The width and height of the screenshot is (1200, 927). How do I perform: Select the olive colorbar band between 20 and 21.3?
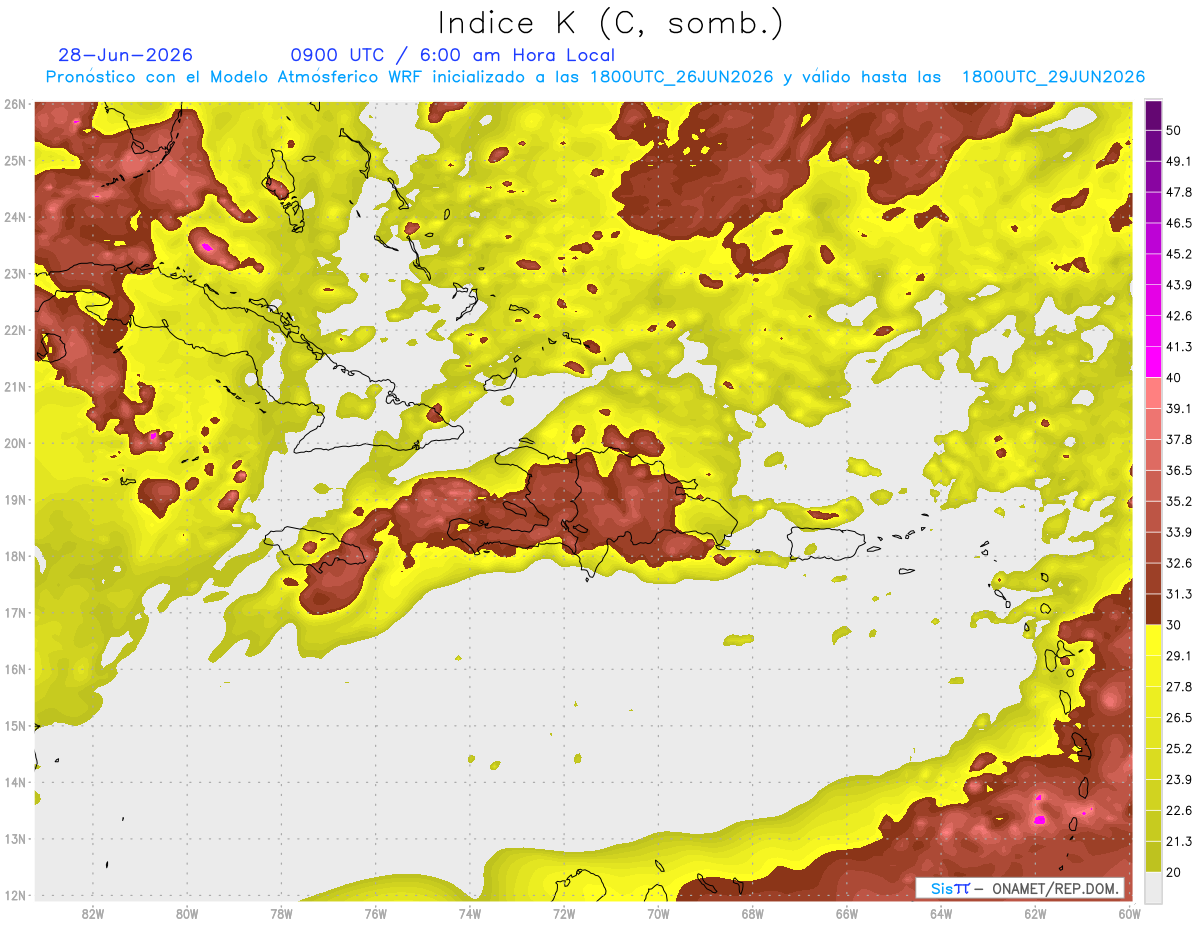point(1153,856)
